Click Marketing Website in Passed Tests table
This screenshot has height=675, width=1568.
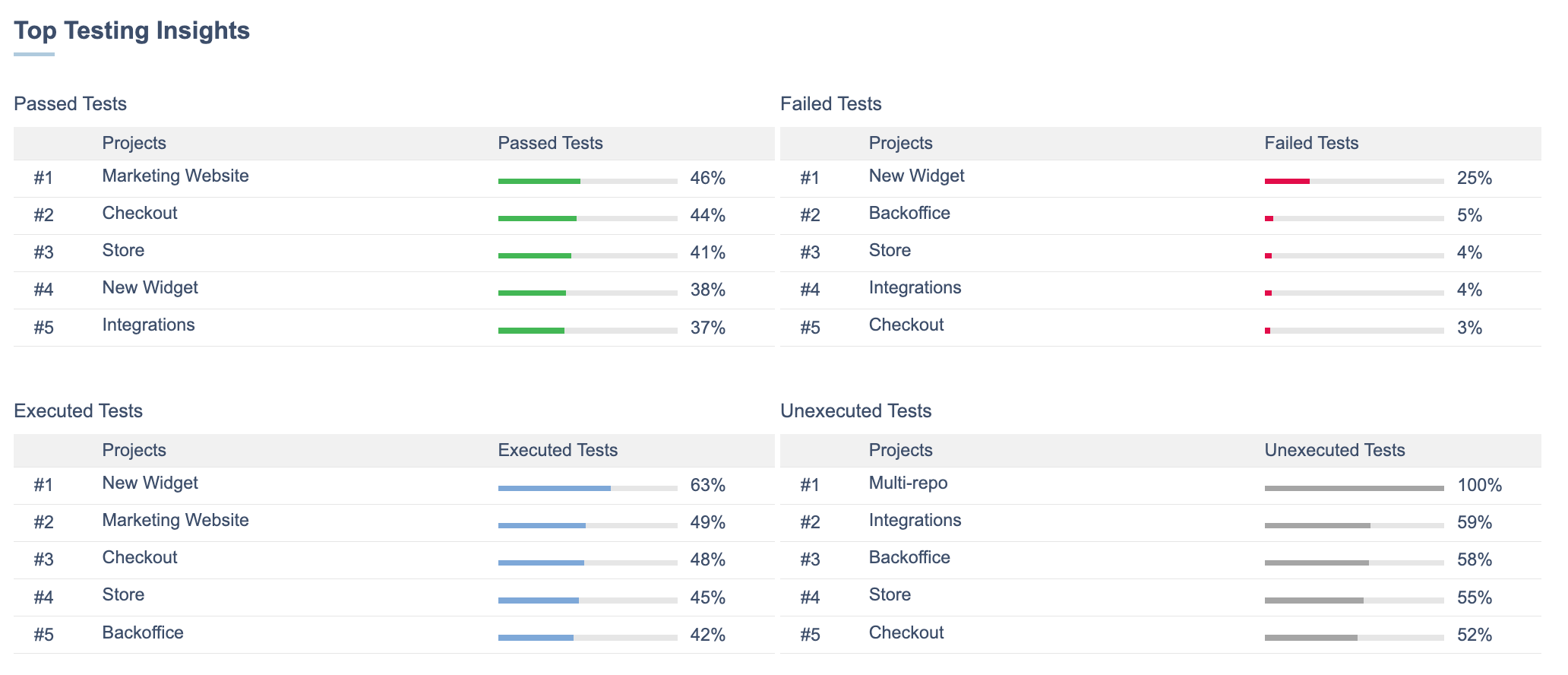[175, 176]
